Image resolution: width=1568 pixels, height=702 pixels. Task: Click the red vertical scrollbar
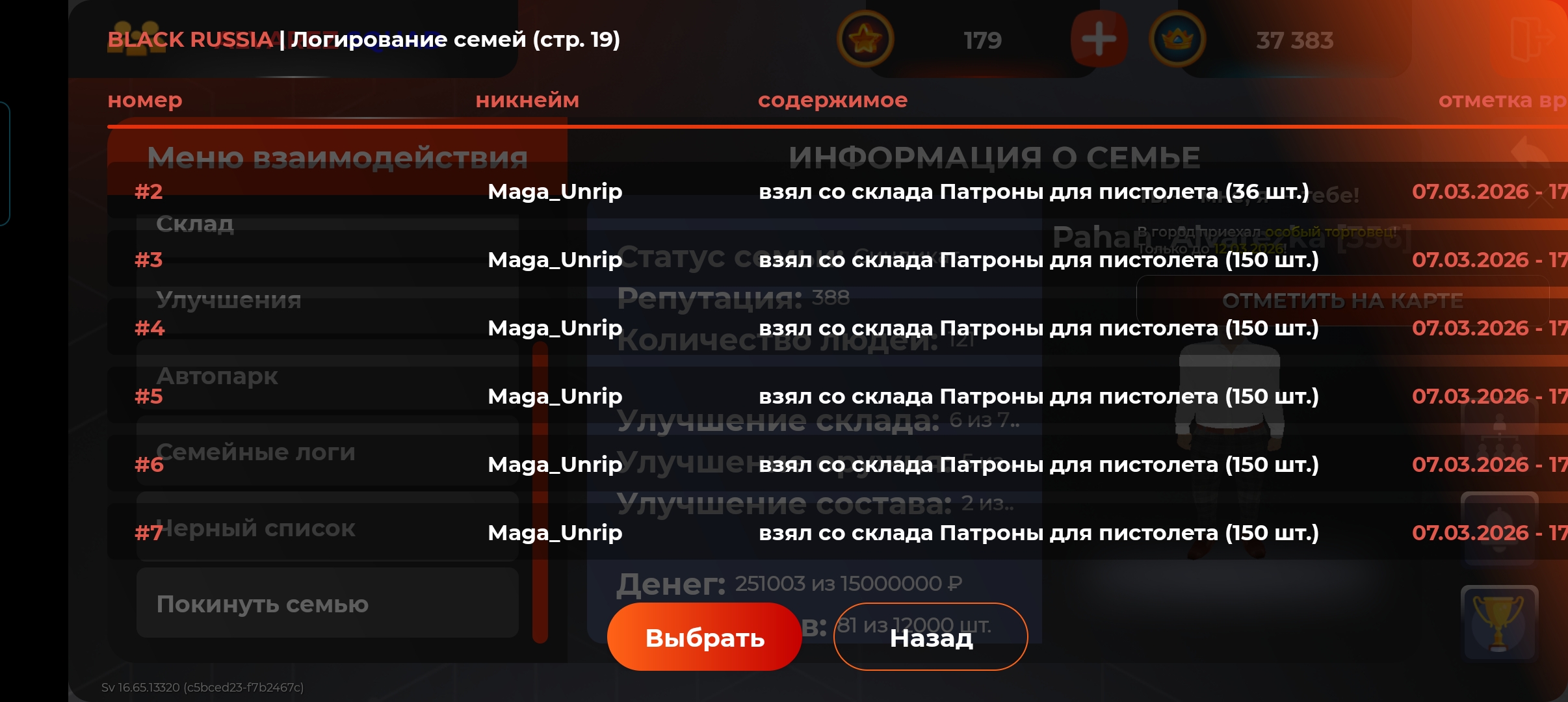point(540,492)
